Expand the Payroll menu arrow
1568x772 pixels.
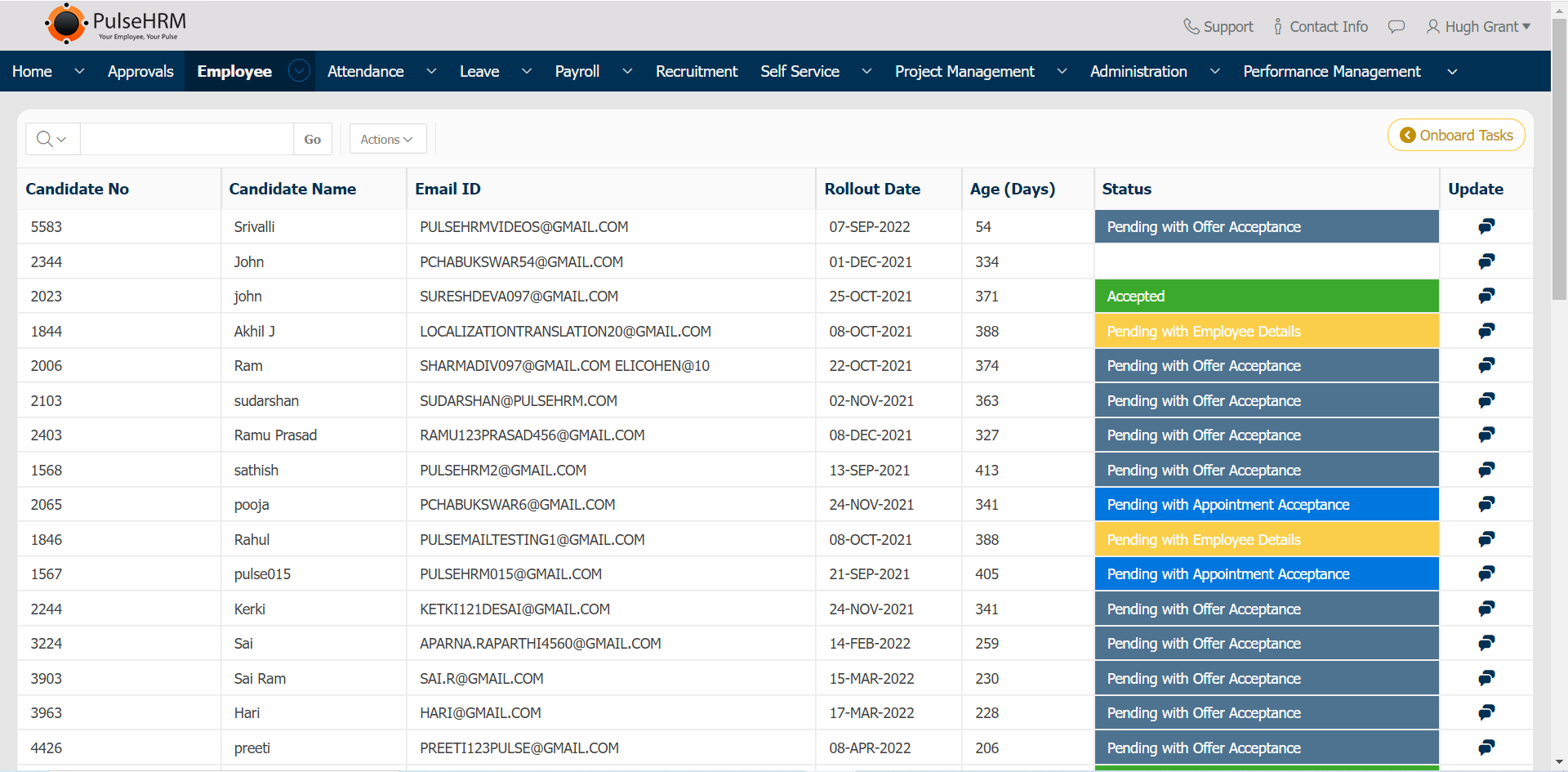click(x=627, y=72)
